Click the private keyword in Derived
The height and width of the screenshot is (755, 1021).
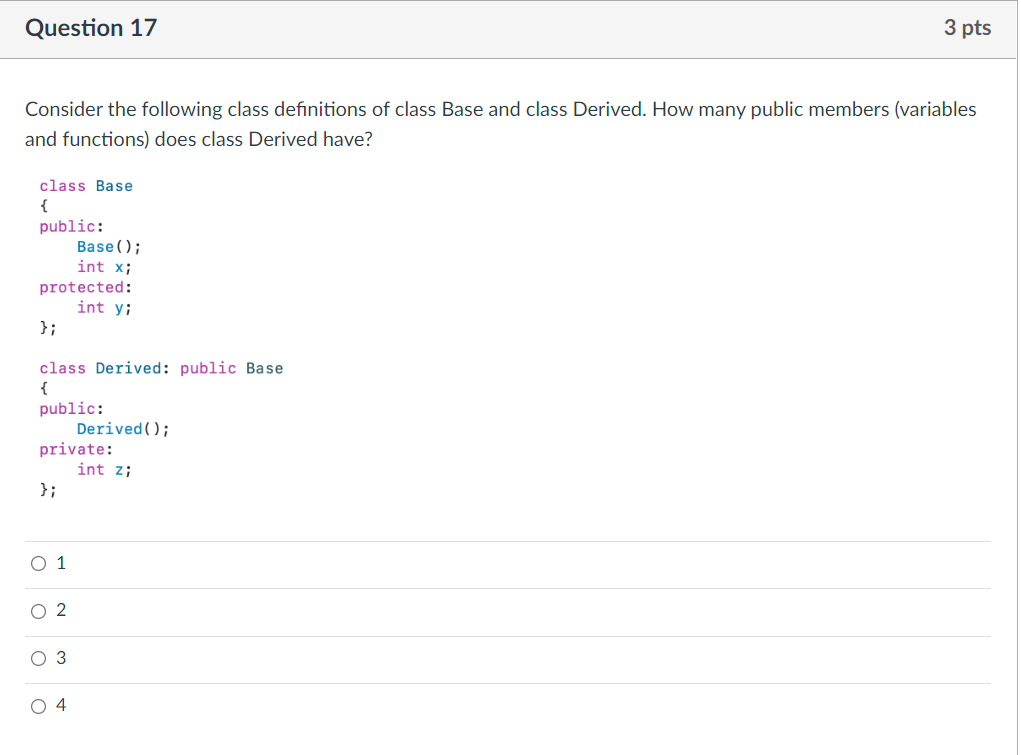point(74,449)
